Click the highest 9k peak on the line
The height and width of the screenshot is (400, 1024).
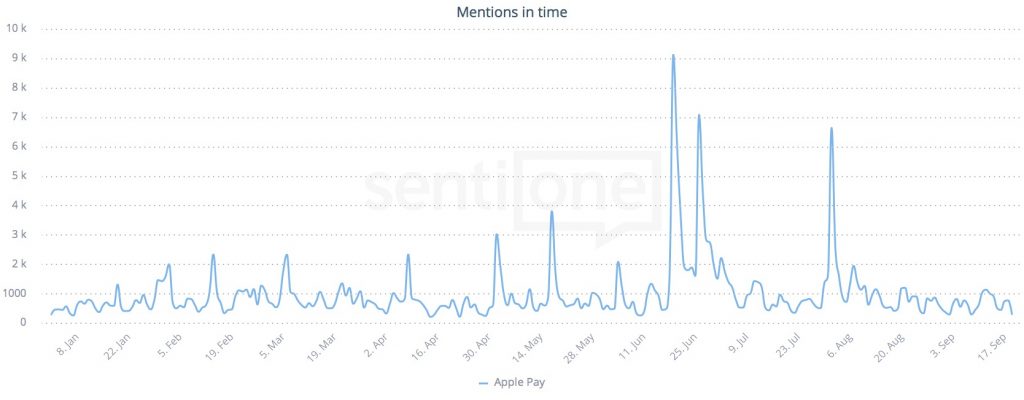pos(673,56)
